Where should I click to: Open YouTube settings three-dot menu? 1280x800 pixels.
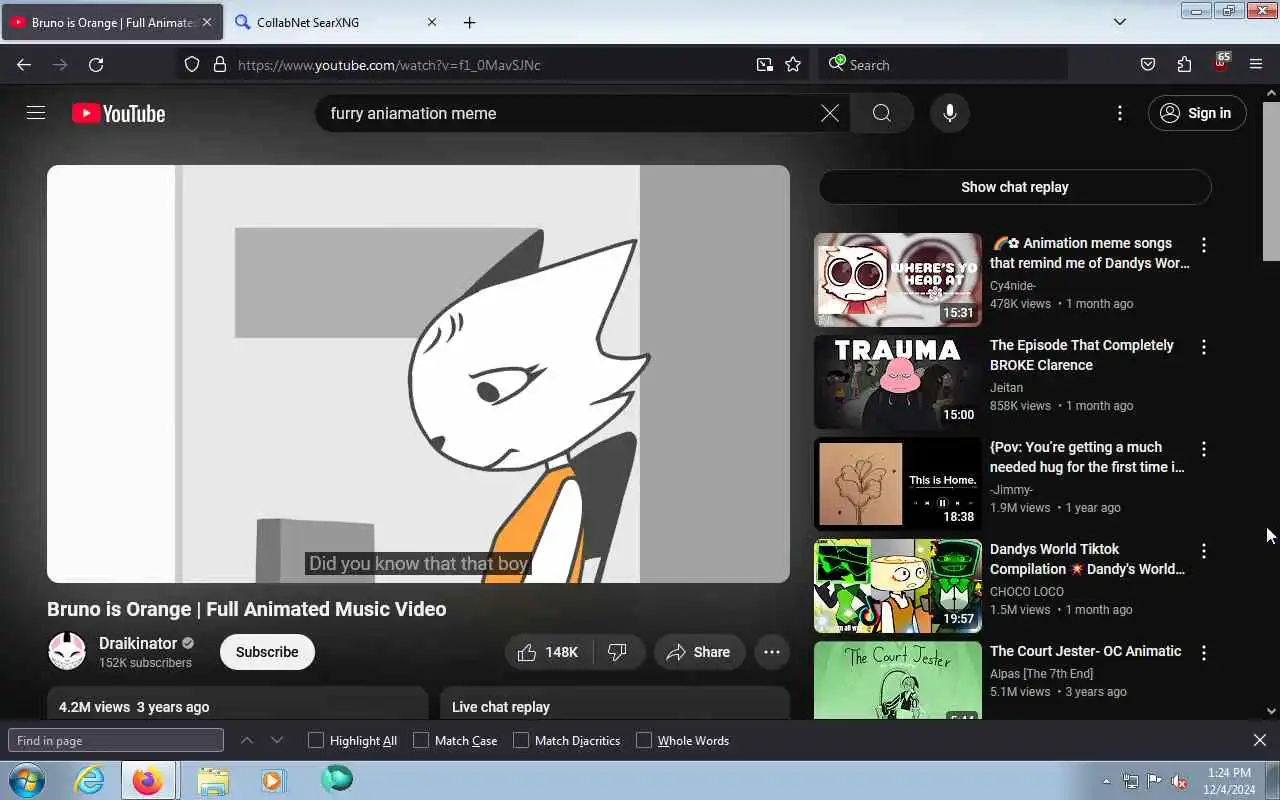pos(1120,113)
